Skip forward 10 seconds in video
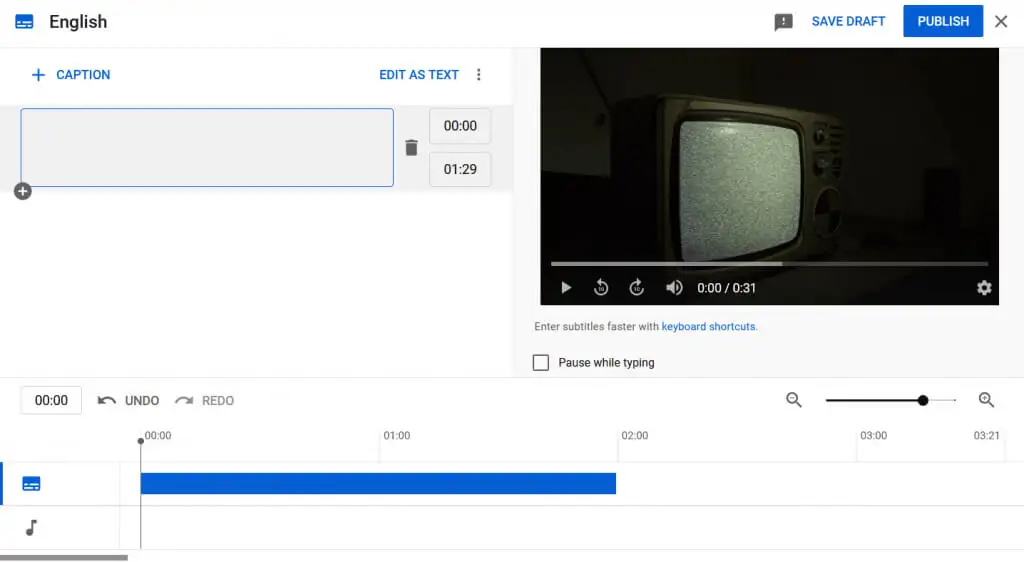Viewport: 1024px width, 562px height. tap(637, 288)
